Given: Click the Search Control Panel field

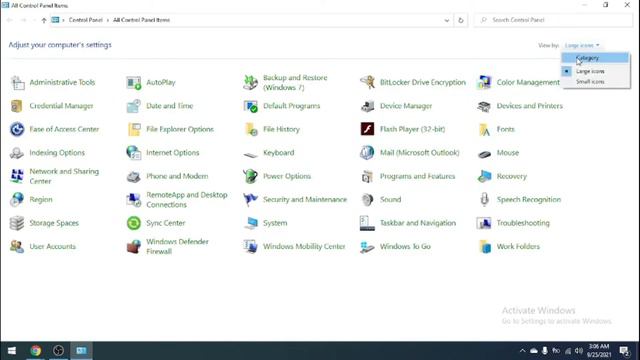Looking at the screenshot, I should (553, 20).
